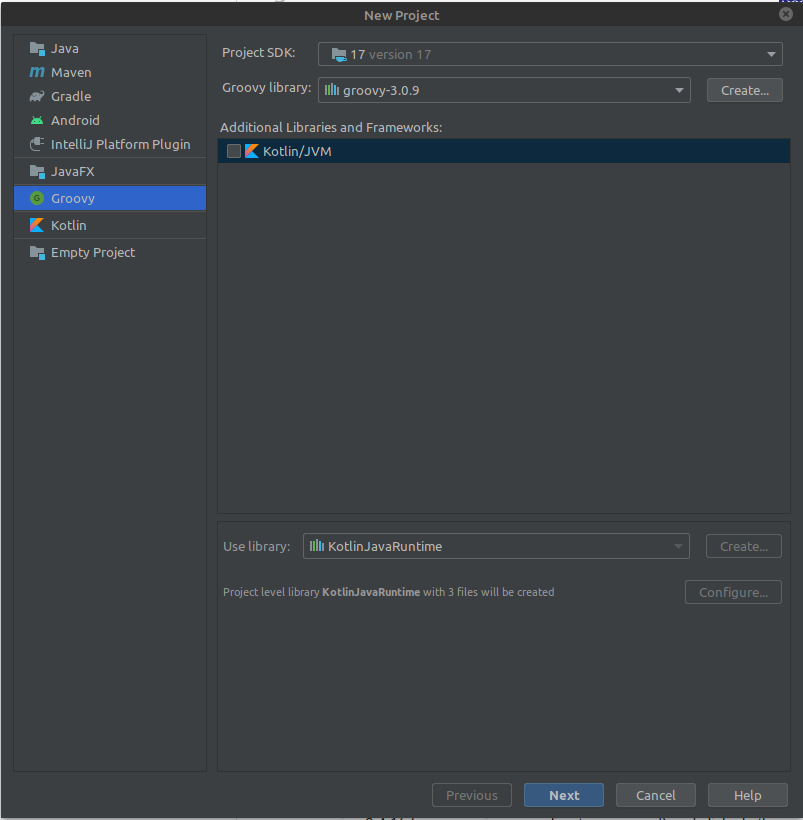Choose the Empty Project type
803x820 pixels.
click(110, 253)
